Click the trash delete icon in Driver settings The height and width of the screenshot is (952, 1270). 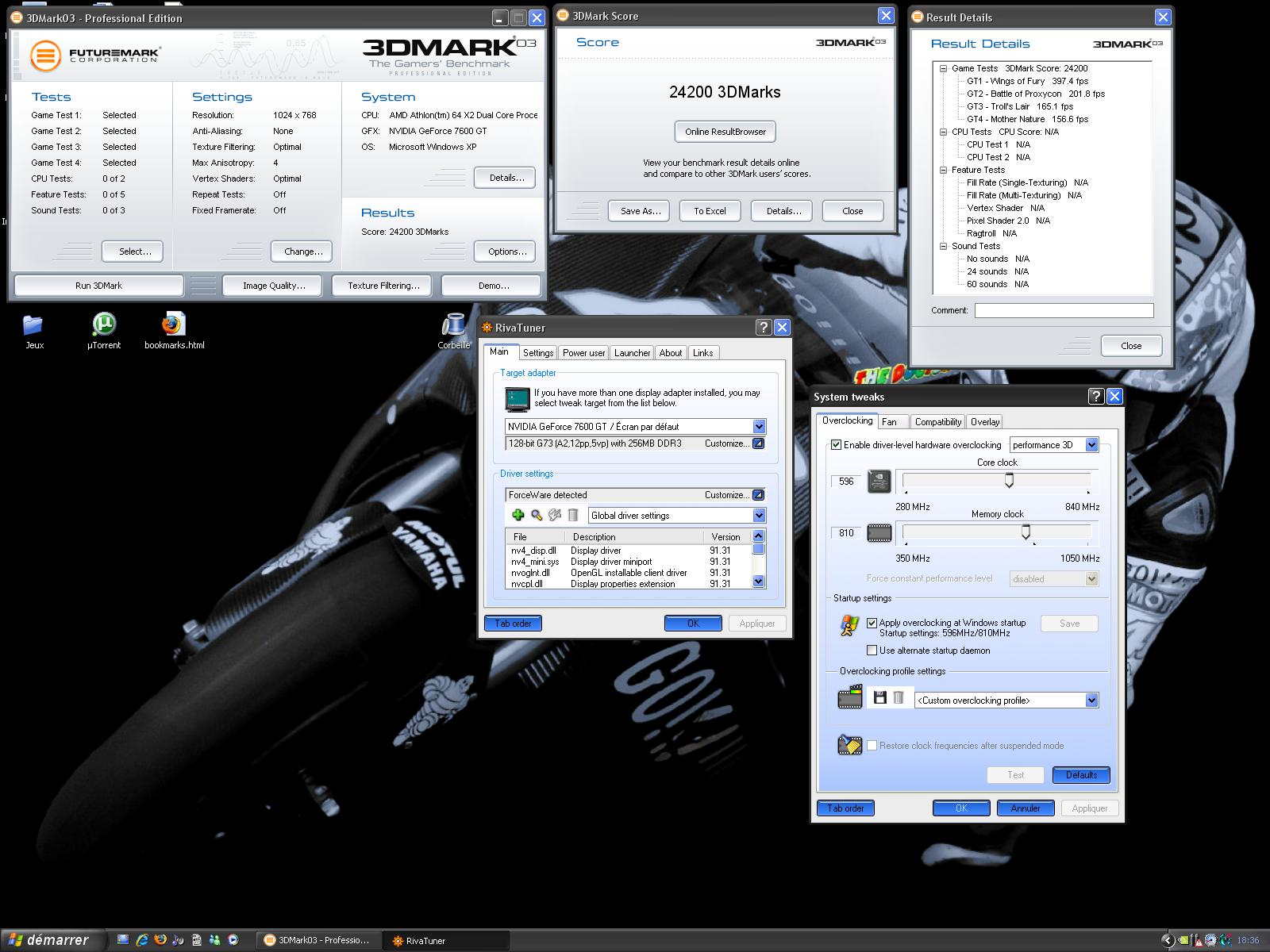(x=573, y=515)
